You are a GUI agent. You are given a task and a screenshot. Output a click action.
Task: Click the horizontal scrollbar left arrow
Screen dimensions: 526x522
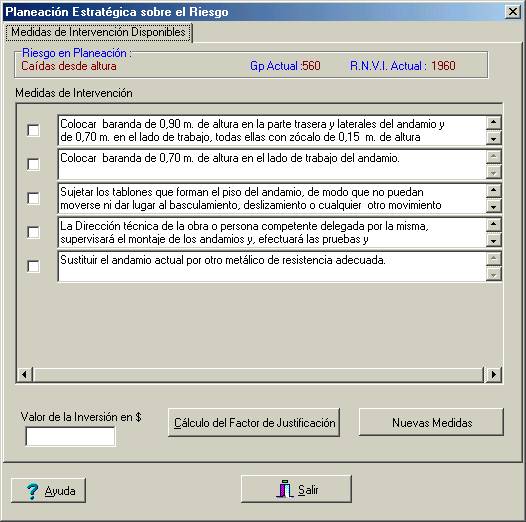[24, 374]
